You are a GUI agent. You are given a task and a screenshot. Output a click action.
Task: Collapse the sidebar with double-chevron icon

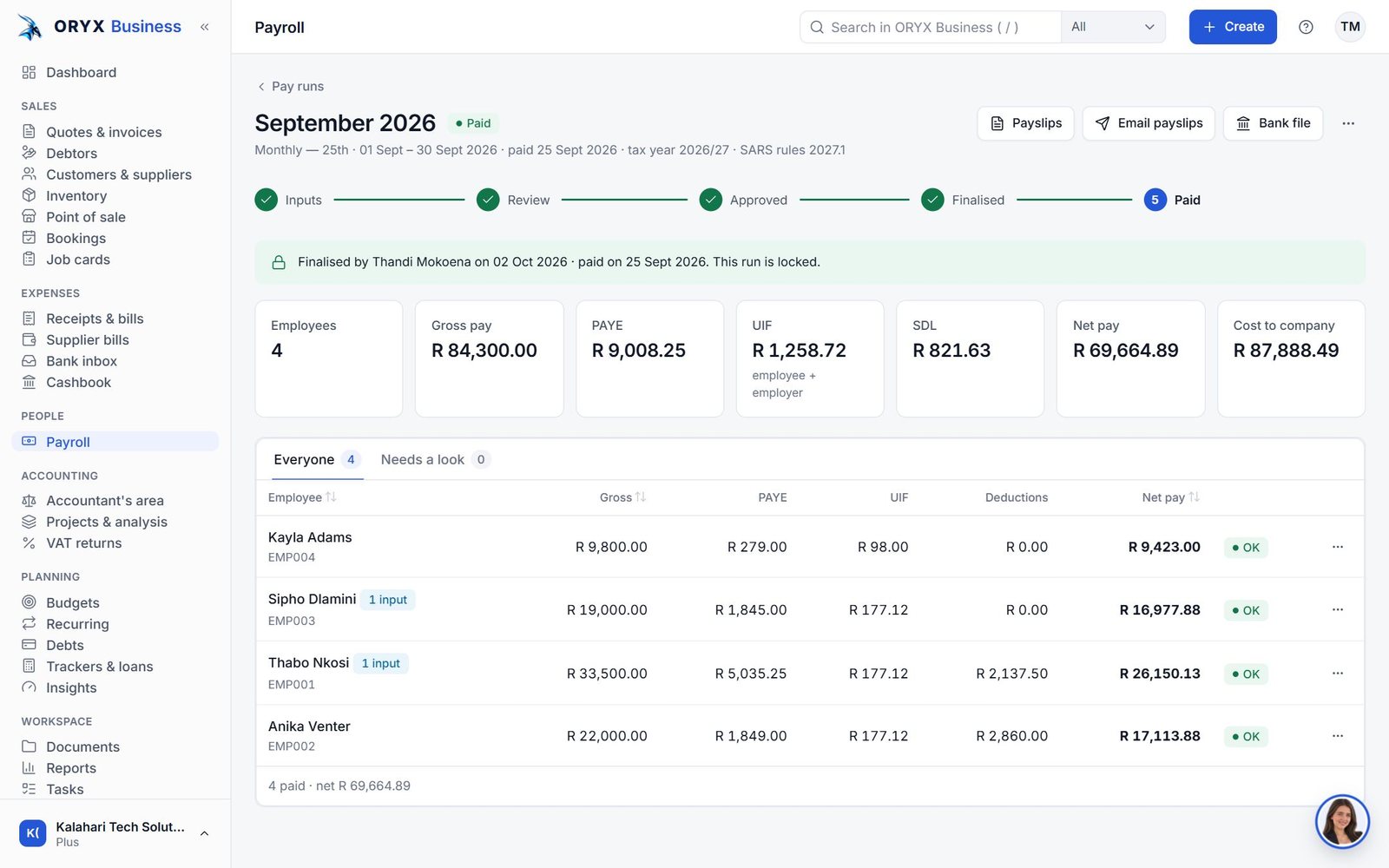point(205,27)
